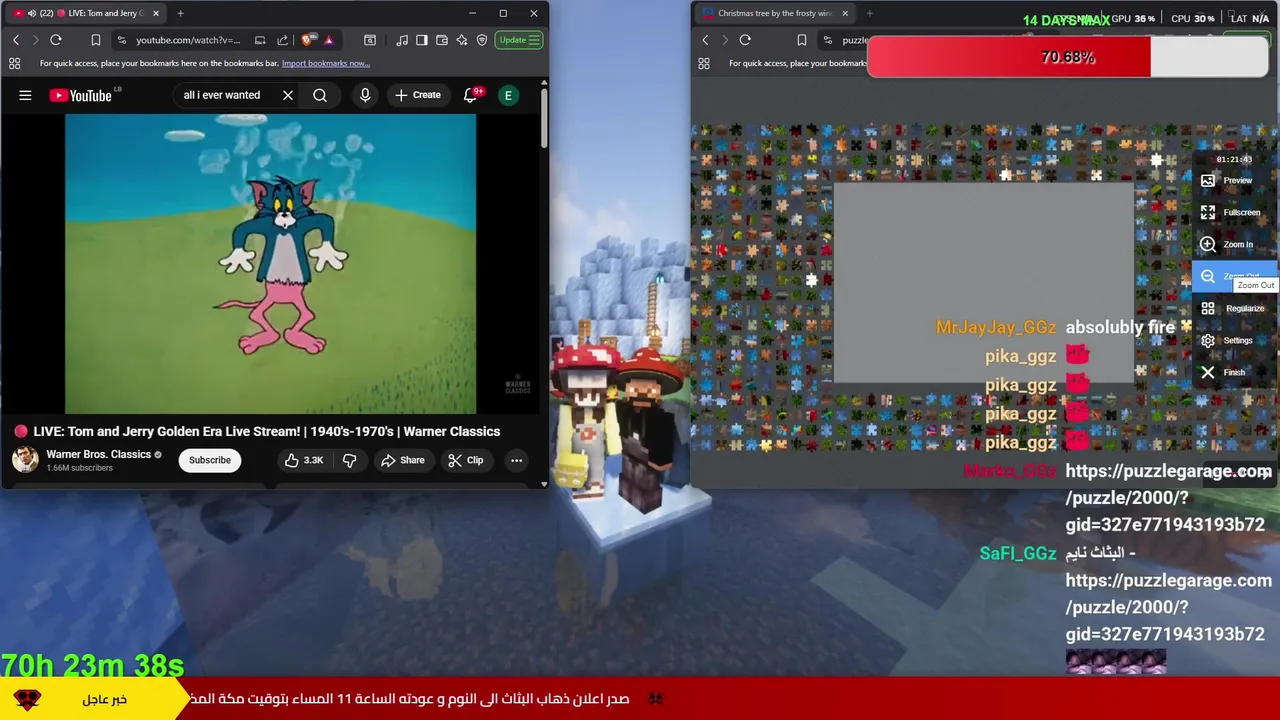Open the music note playlist toolbar icon
The width and height of the screenshot is (1280, 720).
402,40
